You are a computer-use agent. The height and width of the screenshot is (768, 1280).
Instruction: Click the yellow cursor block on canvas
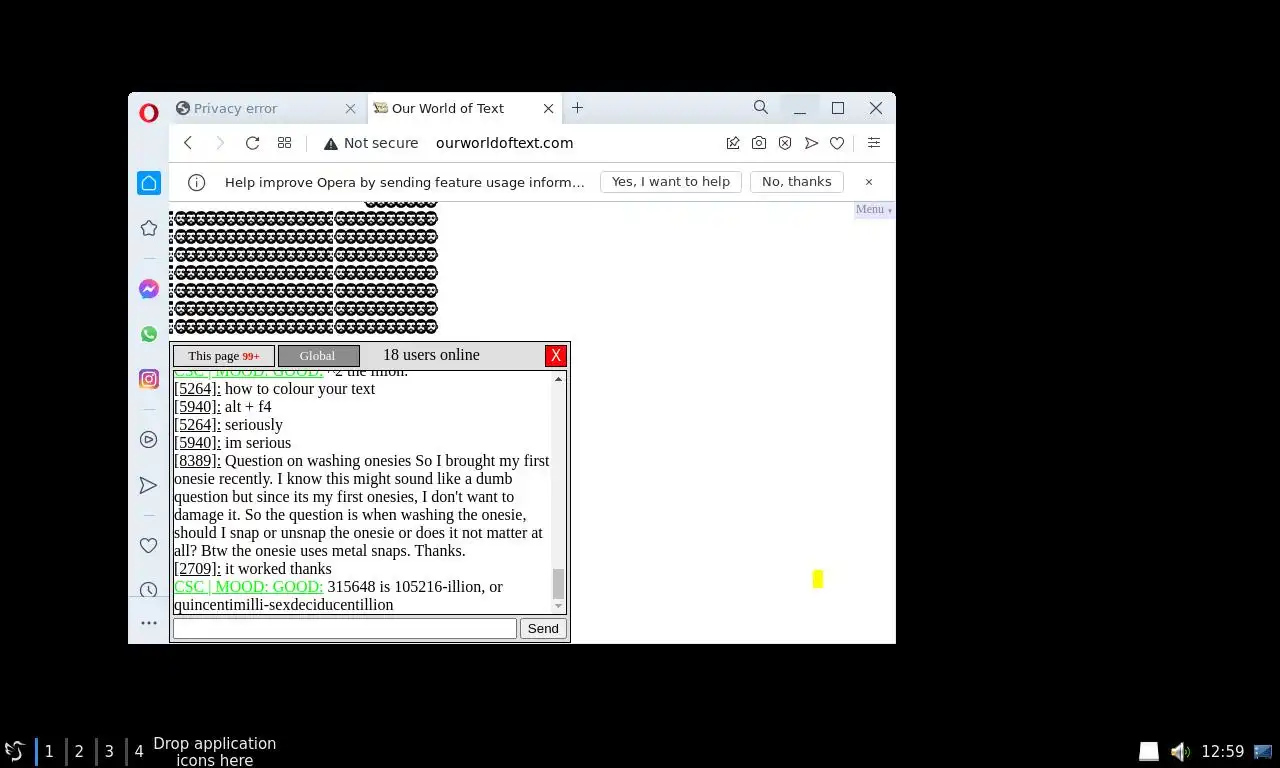point(818,579)
